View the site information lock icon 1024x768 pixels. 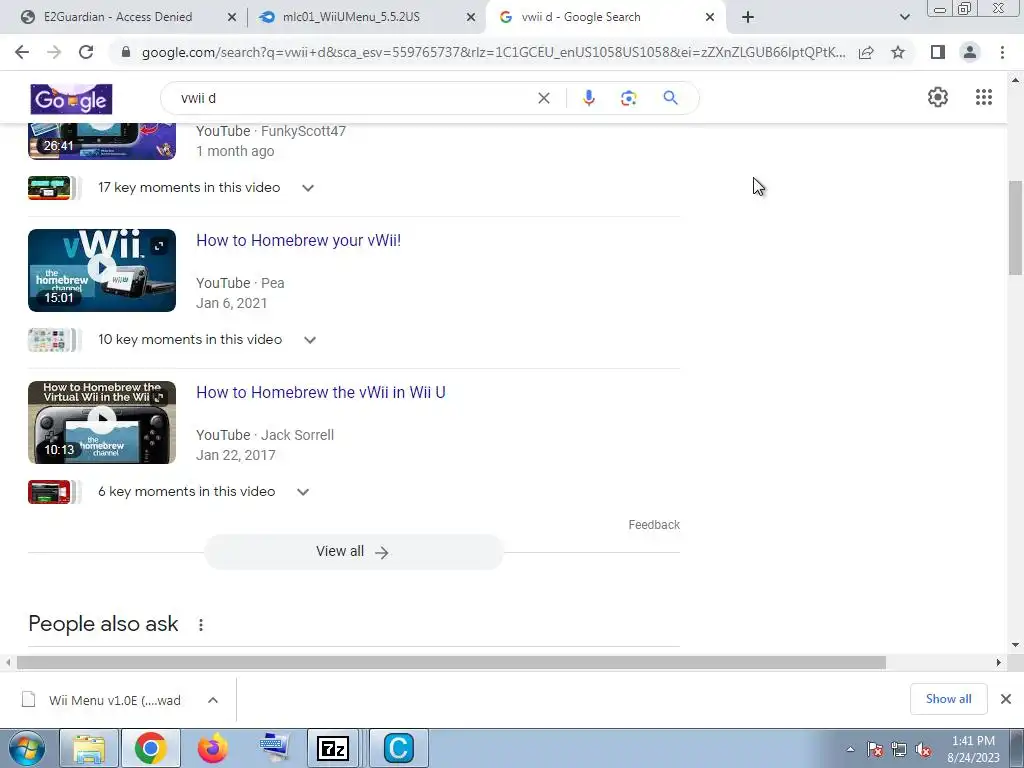126,52
